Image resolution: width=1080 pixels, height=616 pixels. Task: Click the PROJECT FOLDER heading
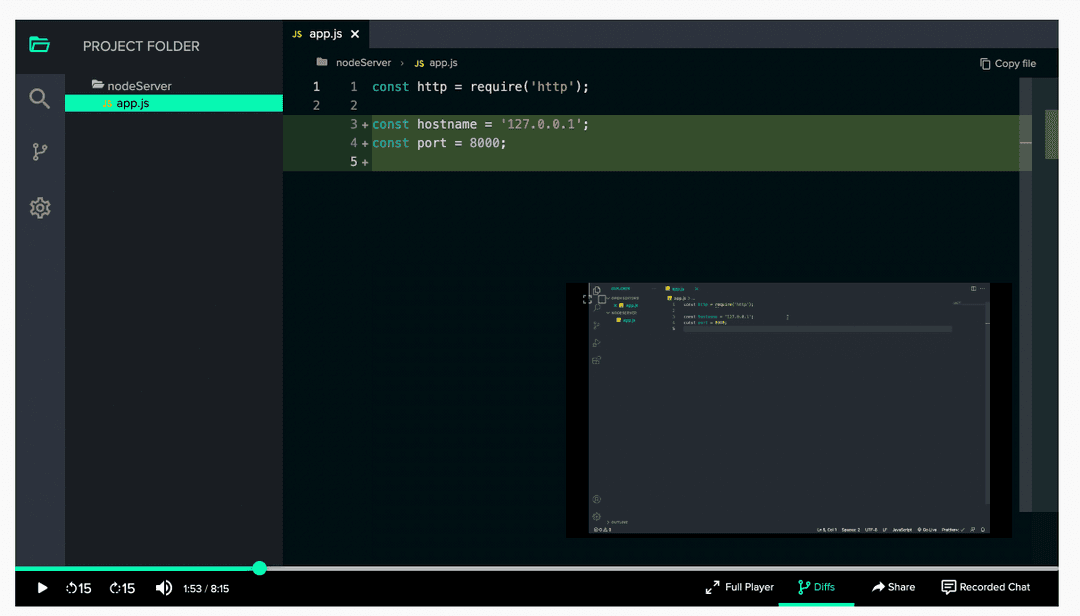(141, 46)
